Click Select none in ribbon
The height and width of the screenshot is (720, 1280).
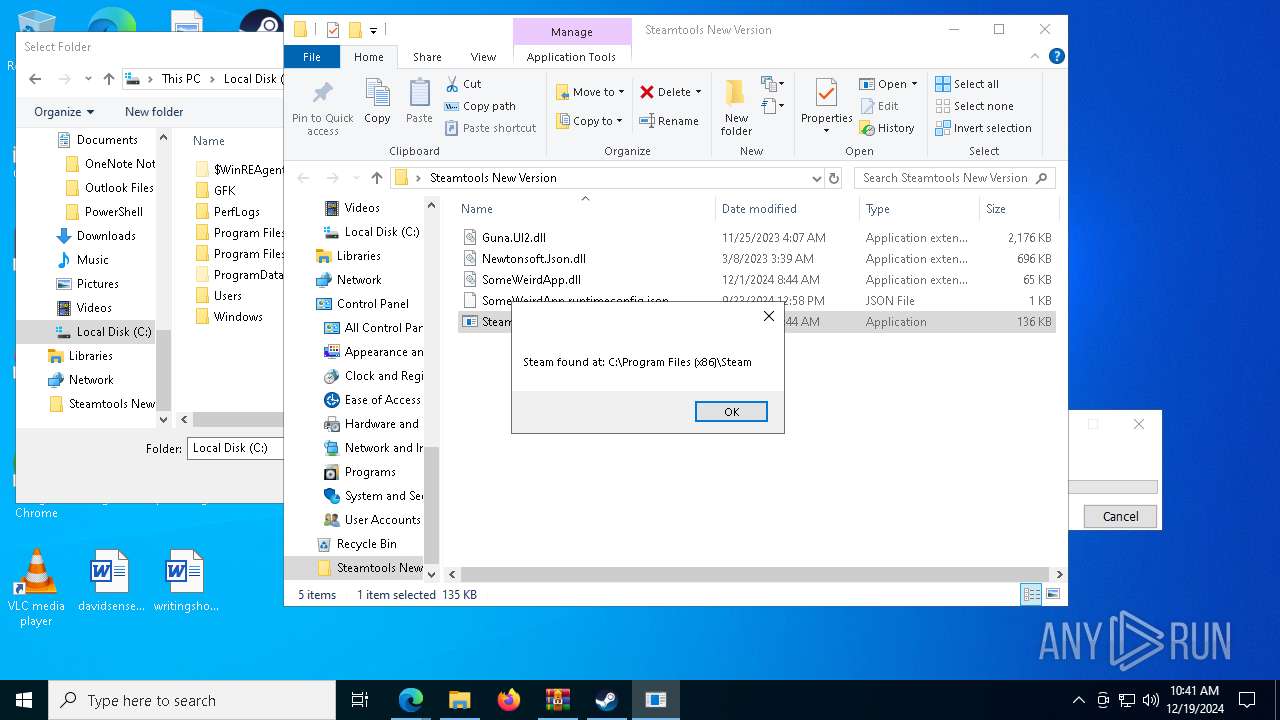coord(975,106)
